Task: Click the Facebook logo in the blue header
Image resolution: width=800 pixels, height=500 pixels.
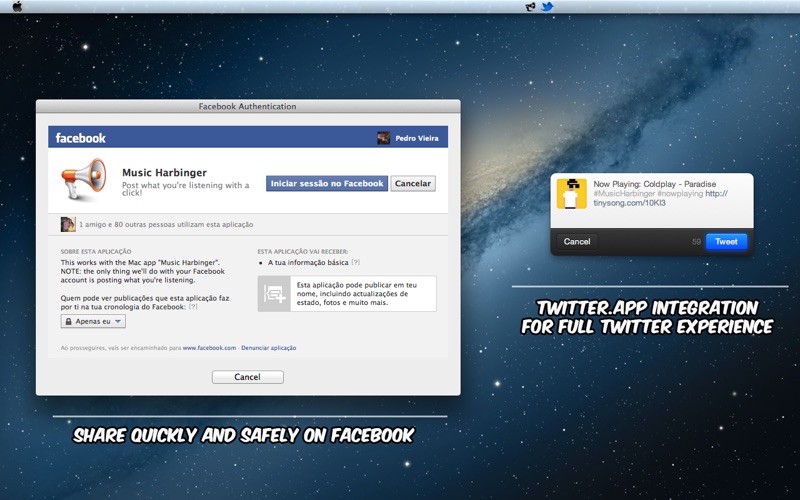Action: point(81,138)
